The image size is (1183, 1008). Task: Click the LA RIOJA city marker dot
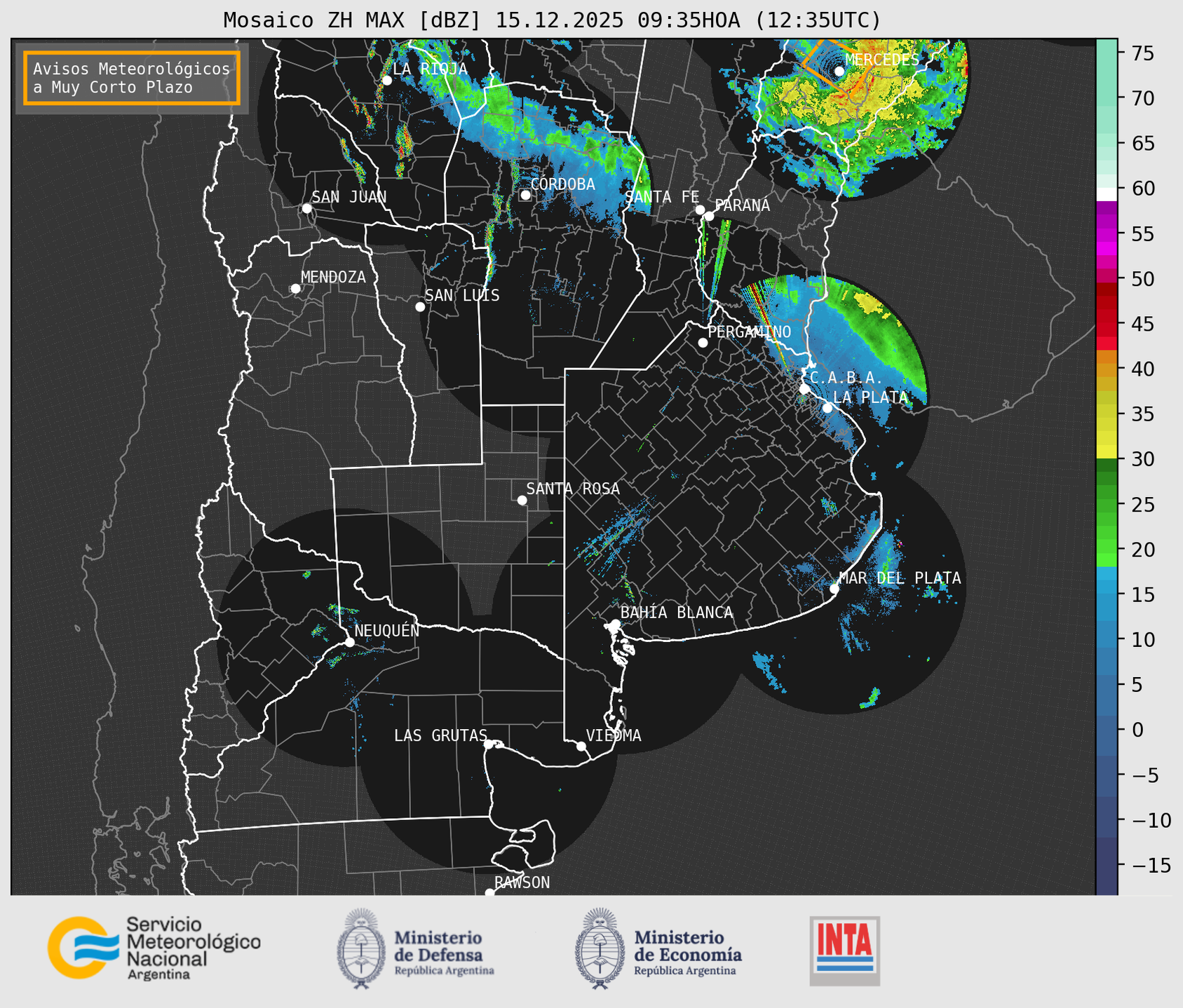point(386,81)
